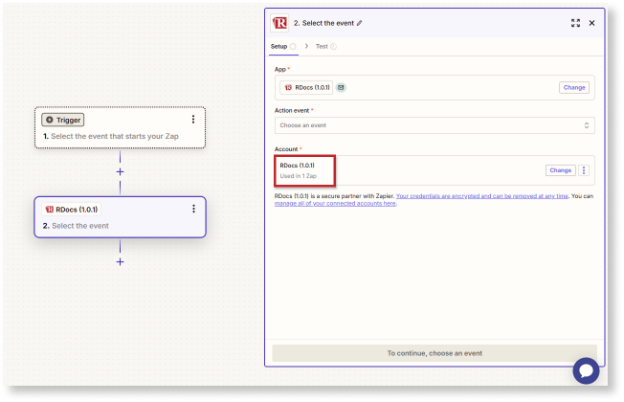Click the Action event dropdown arrows
The width and height of the screenshot is (624, 402).
point(586,125)
